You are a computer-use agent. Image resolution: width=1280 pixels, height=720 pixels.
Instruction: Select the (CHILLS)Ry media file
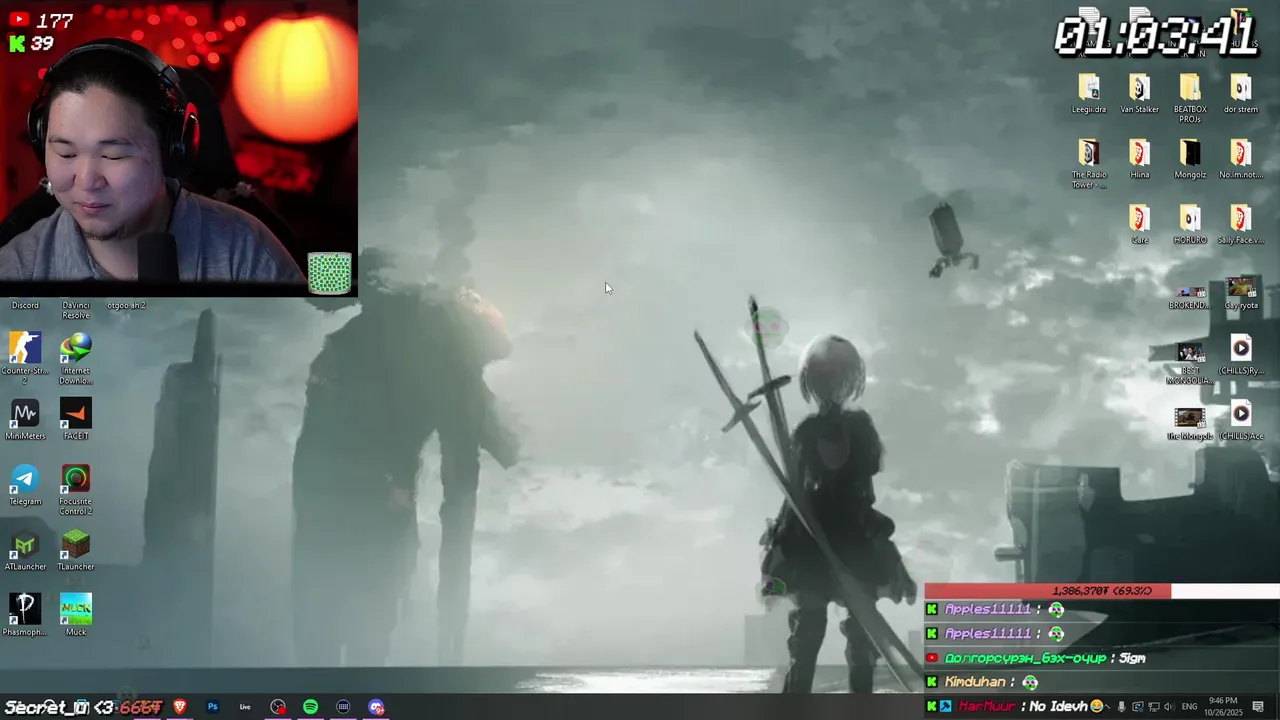click(1241, 355)
